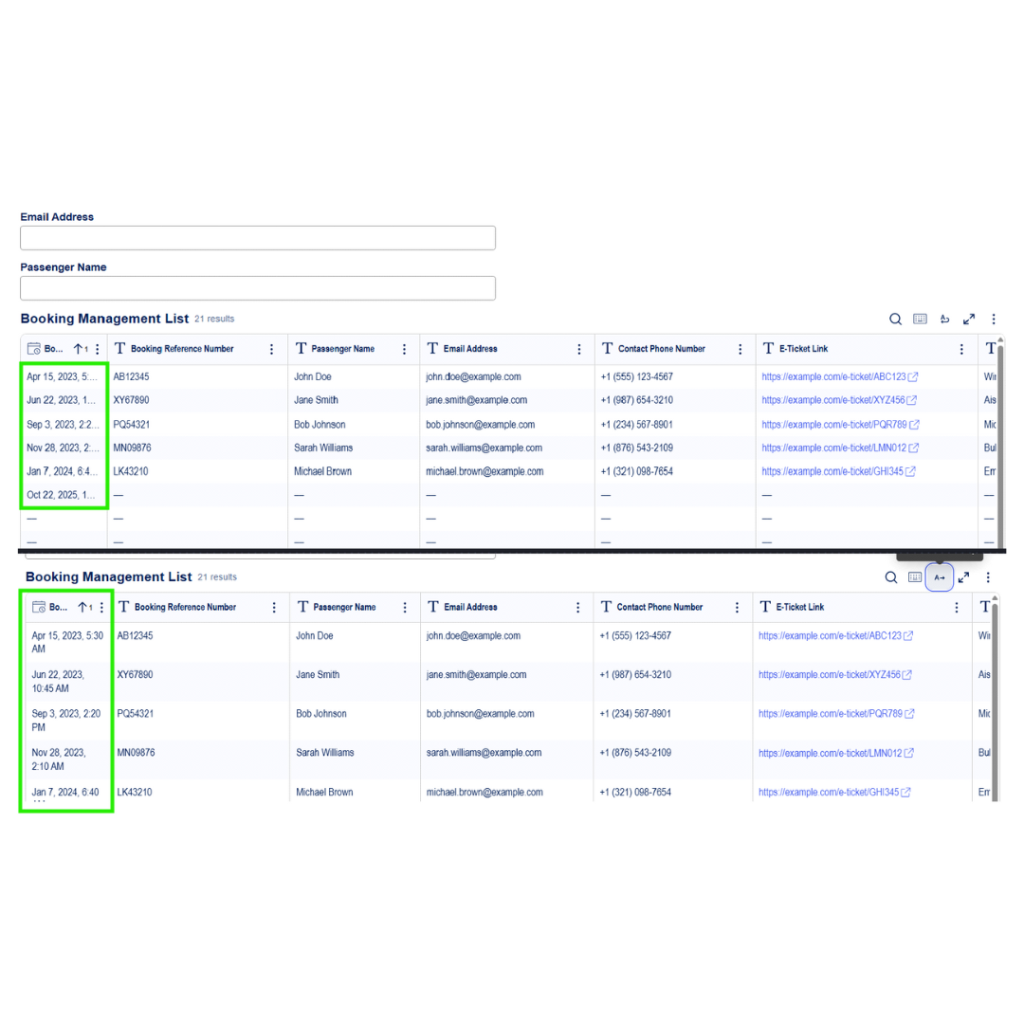Image resolution: width=1024 pixels, height=1024 pixels.
Task: Open the lower table's three-dot toolbar menu
Action: (x=988, y=577)
